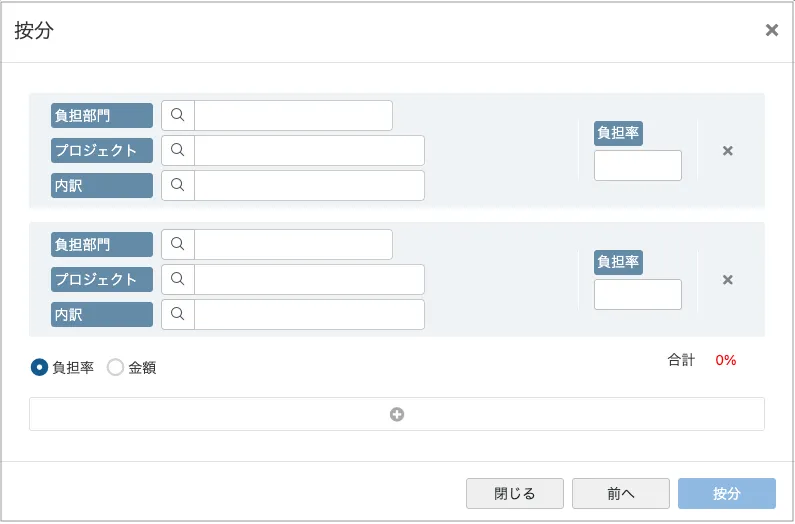Click search icon for second 内訳 field
Screen dimensions: 795x524
tap(178, 315)
